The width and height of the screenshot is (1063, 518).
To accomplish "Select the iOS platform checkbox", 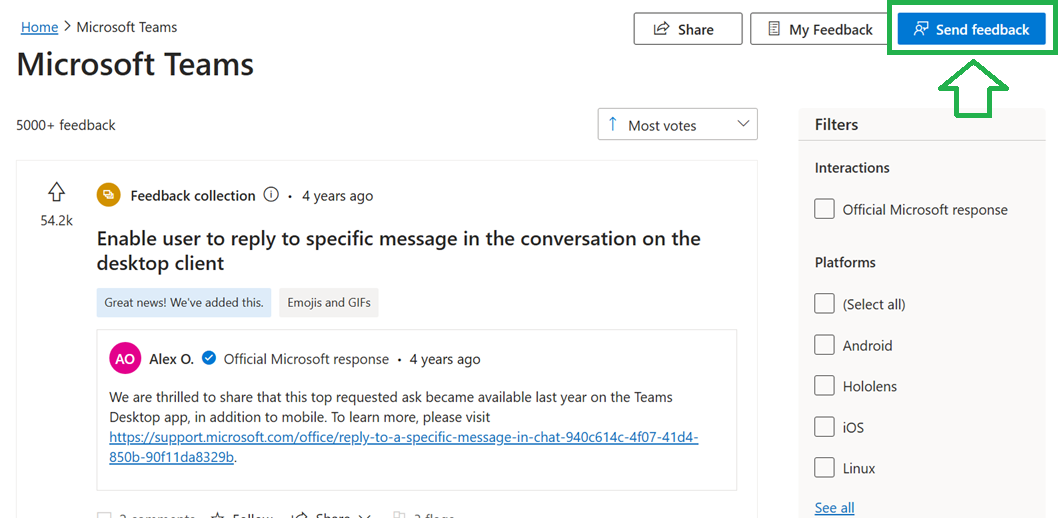I will pos(824,427).
